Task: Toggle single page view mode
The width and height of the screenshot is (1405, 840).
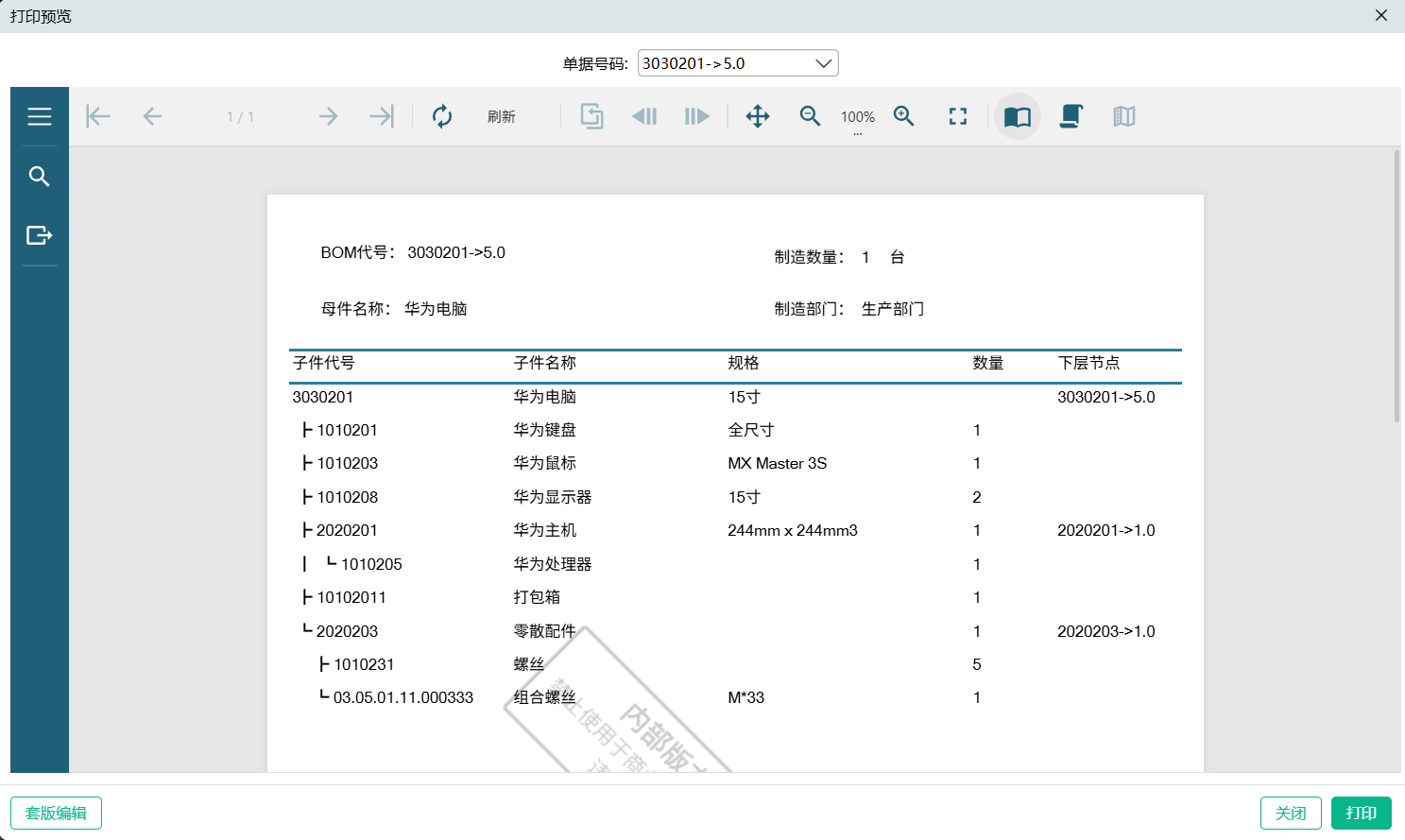Action: click(x=1018, y=116)
